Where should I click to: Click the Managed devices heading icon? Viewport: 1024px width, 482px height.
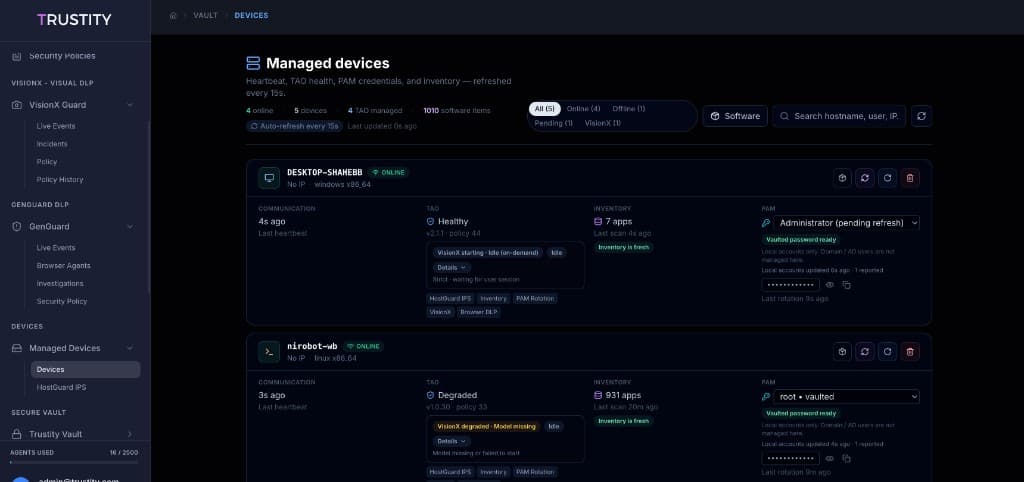[x=253, y=63]
